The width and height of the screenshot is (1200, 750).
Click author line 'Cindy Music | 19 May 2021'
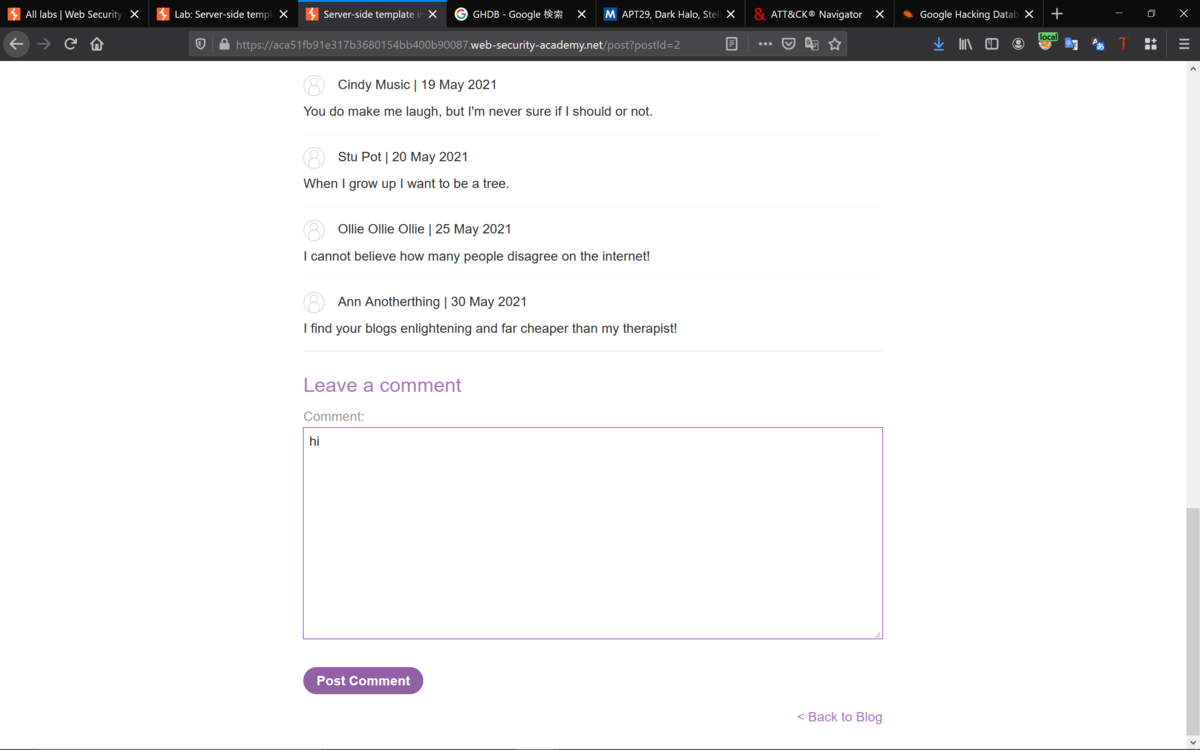417,85
